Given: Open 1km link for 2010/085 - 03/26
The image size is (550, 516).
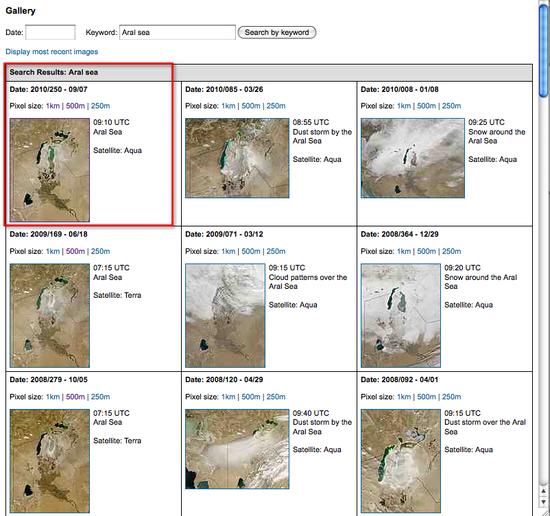Looking at the screenshot, I should coord(228,106).
